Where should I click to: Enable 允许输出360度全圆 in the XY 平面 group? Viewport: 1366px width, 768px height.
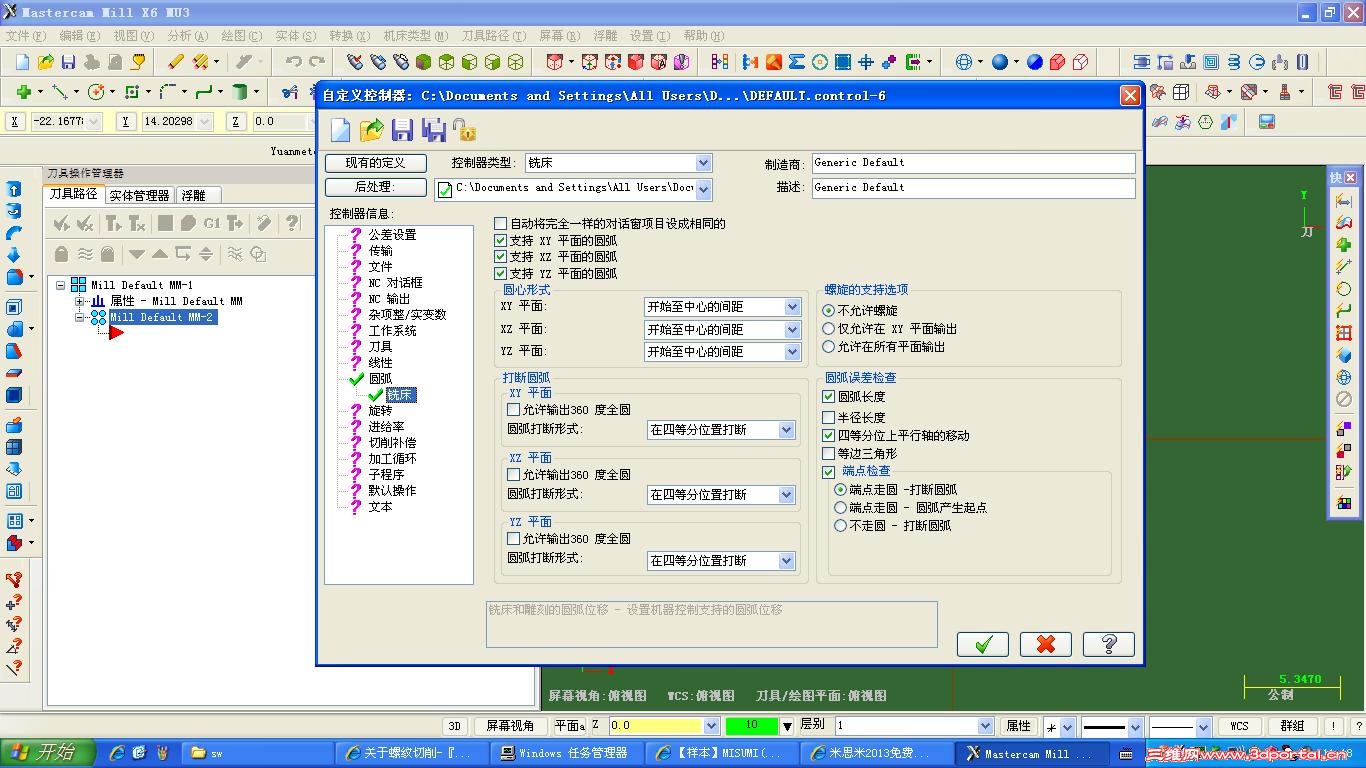click(x=514, y=410)
